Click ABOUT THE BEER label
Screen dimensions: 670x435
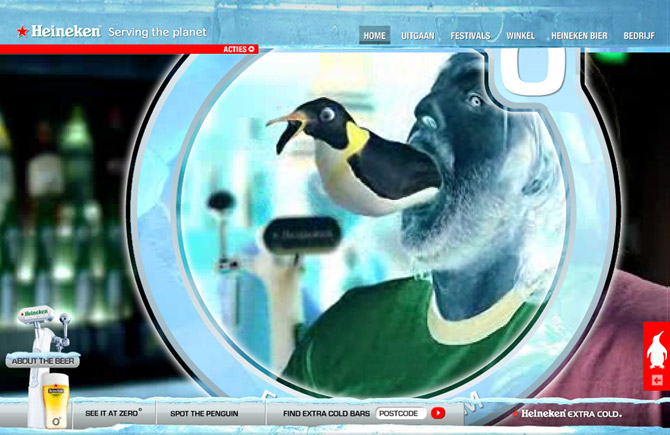tap(43, 361)
